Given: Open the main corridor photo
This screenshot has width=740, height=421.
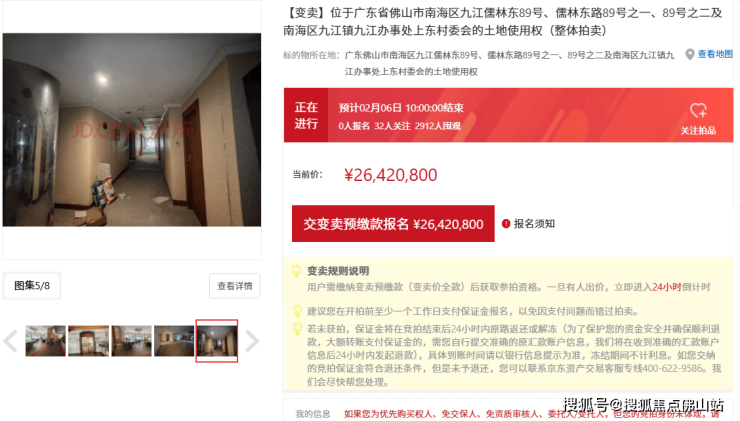Looking at the screenshot, I should (132, 130).
